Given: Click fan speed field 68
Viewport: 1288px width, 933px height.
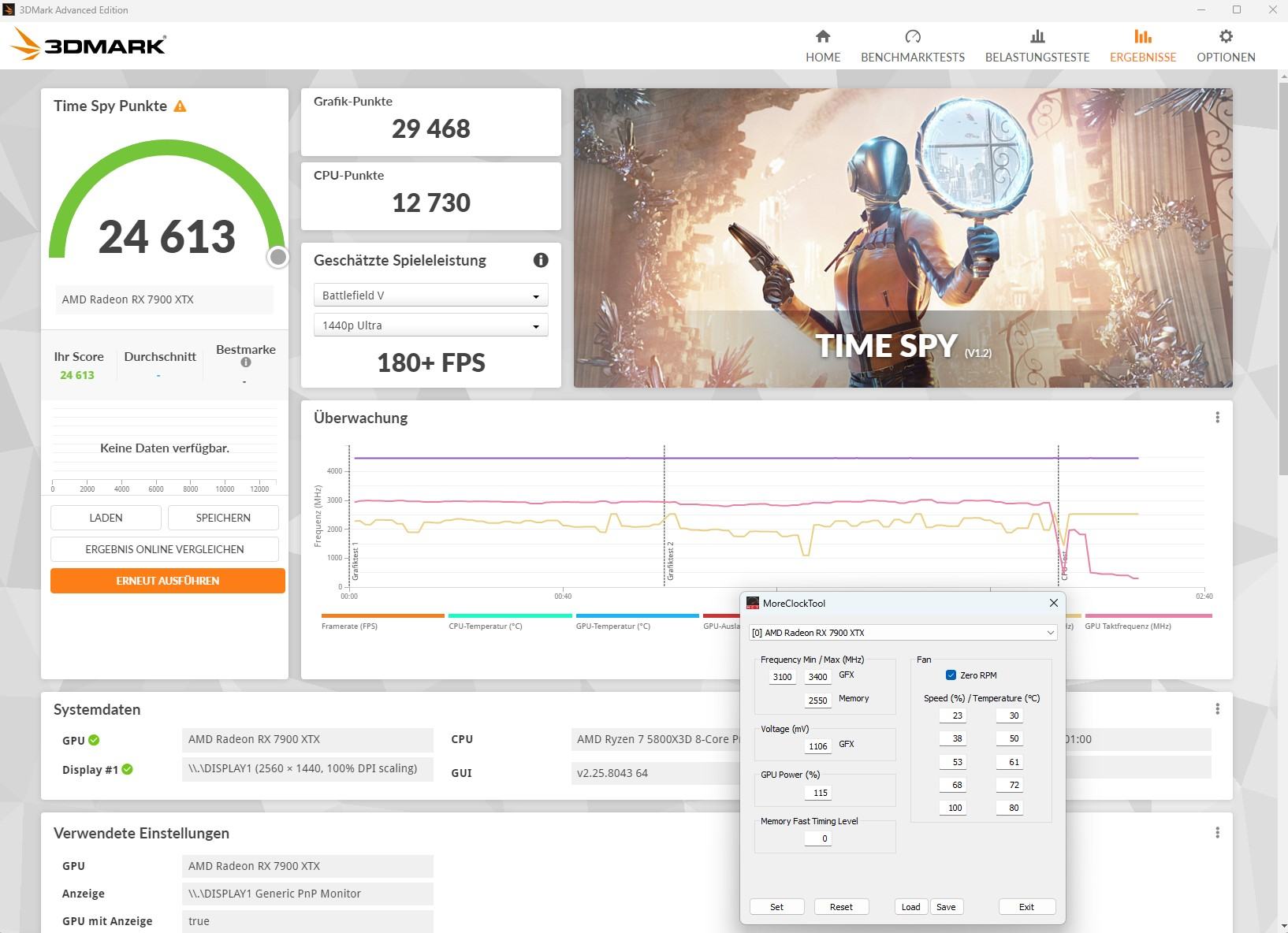Looking at the screenshot, I should 952,785.
